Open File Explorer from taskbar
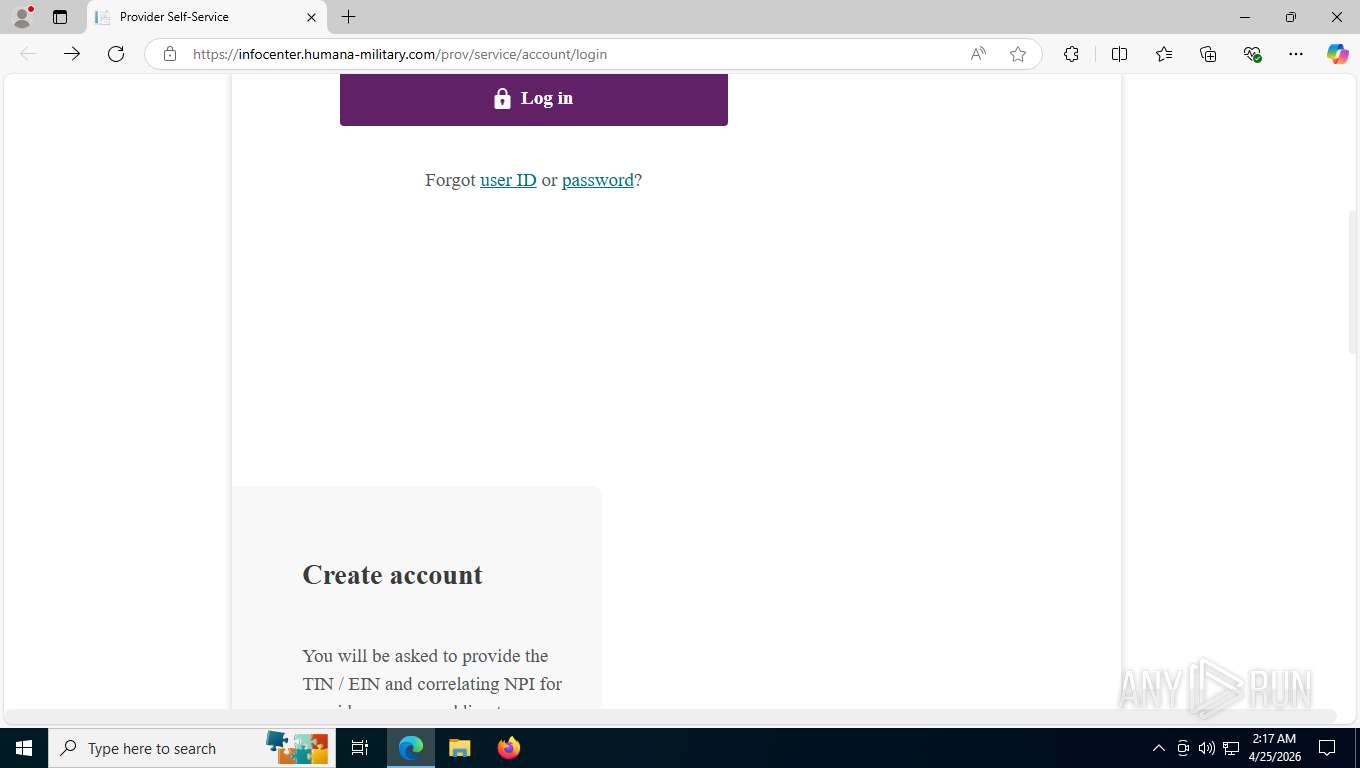Viewport: 1360px width, 768px height. pos(459,748)
